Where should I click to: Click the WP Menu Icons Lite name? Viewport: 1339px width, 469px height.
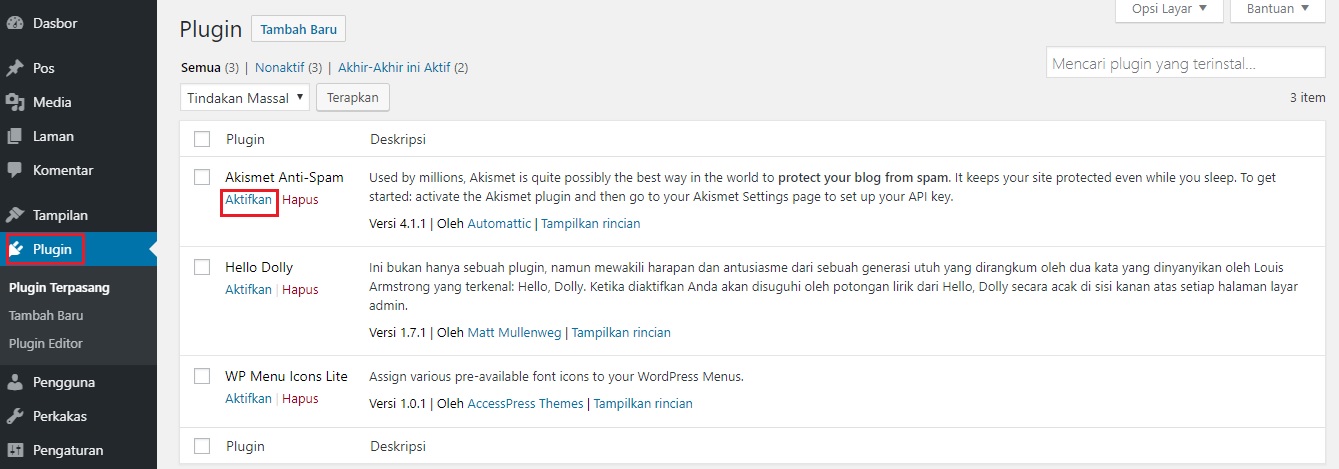[x=286, y=376]
